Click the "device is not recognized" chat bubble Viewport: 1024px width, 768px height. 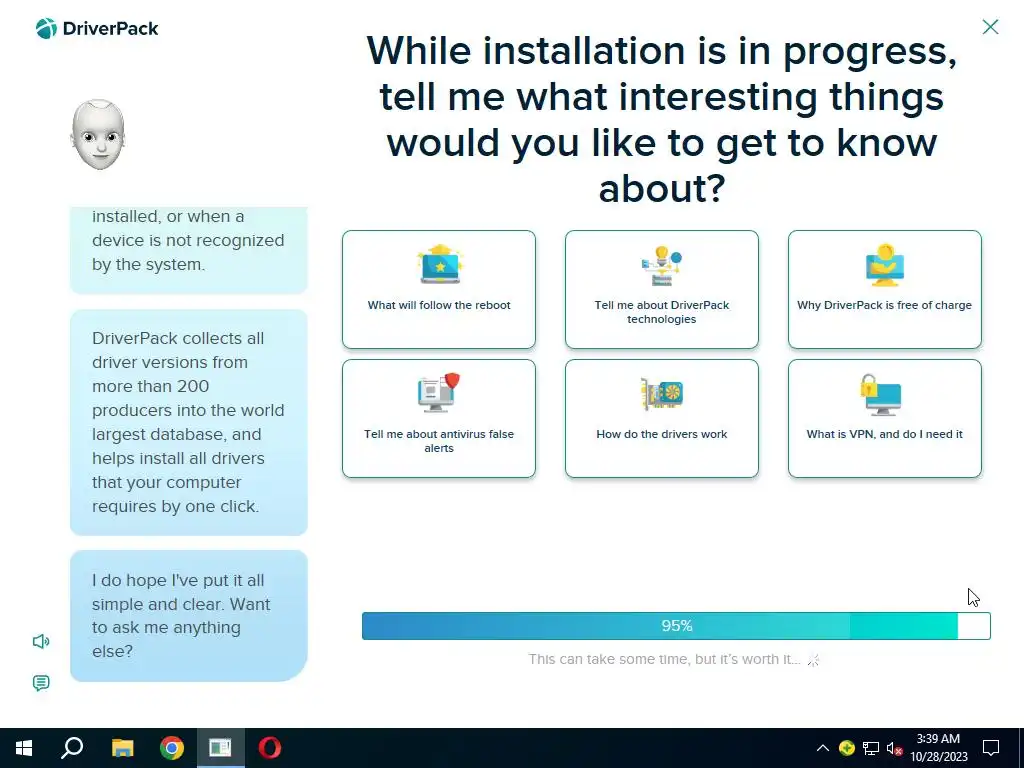coord(189,249)
